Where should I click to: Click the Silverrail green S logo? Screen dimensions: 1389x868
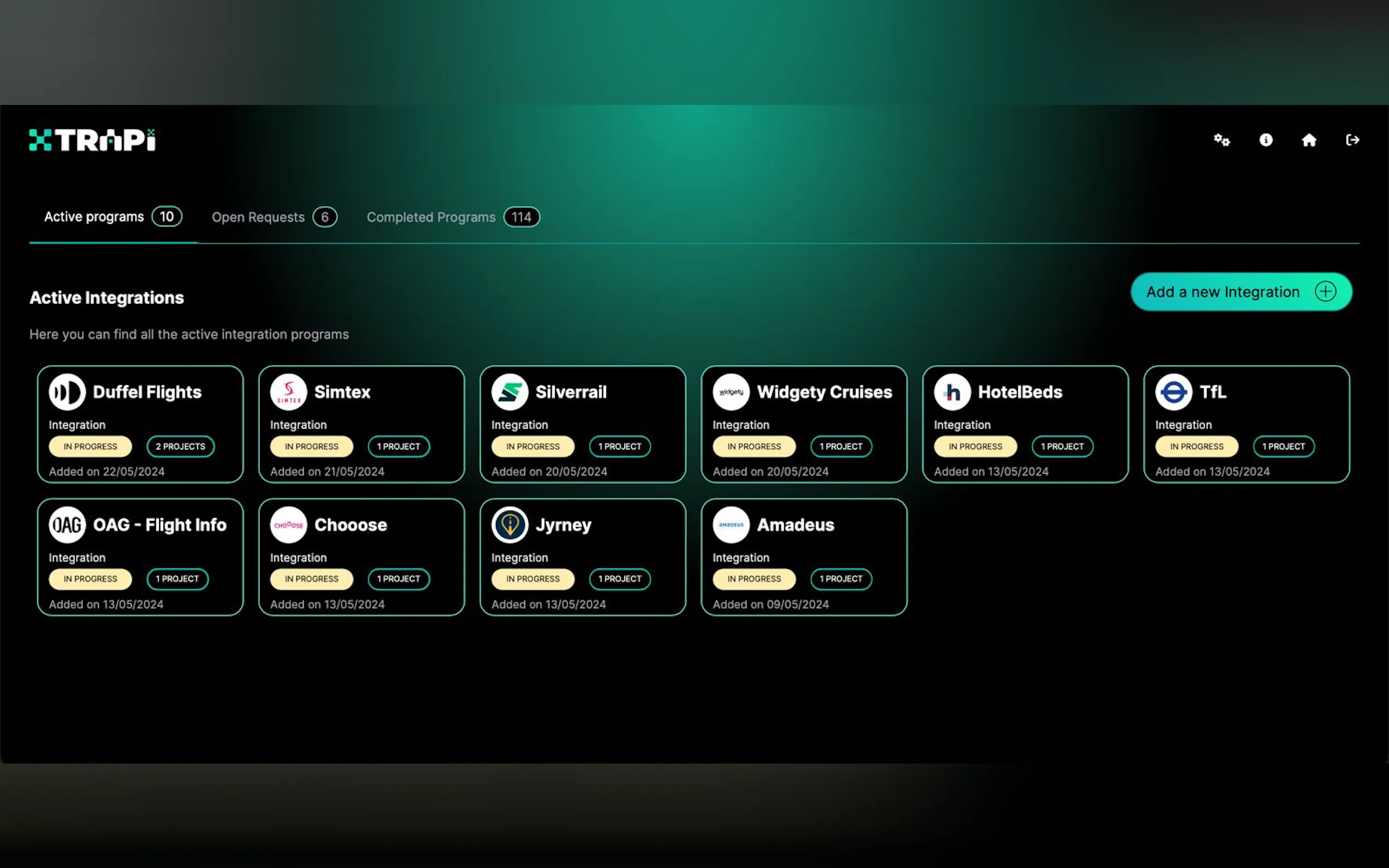[x=509, y=392]
